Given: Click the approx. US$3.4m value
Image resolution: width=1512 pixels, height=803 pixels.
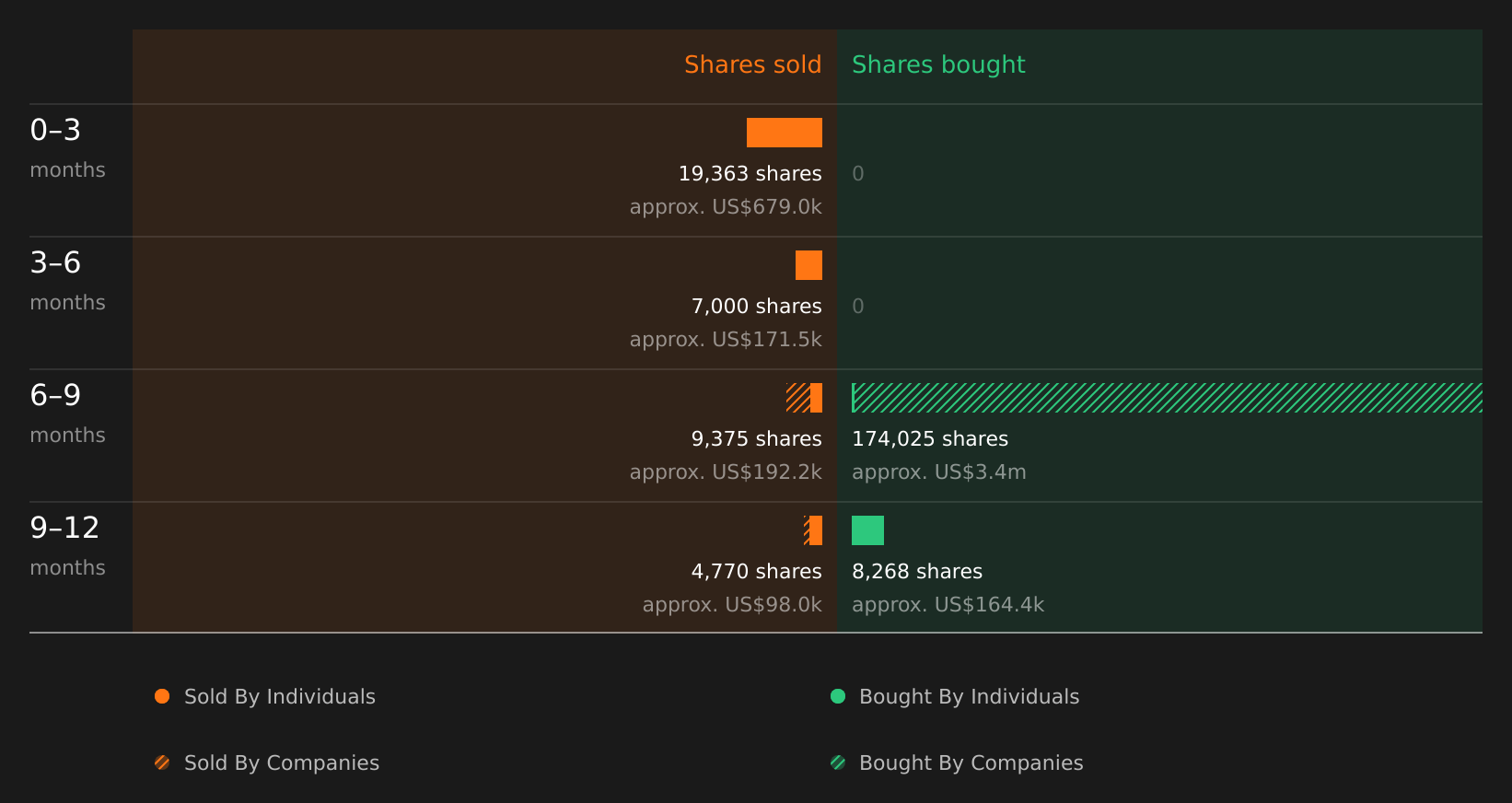Looking at the screenshot, I should pos(938,472).
